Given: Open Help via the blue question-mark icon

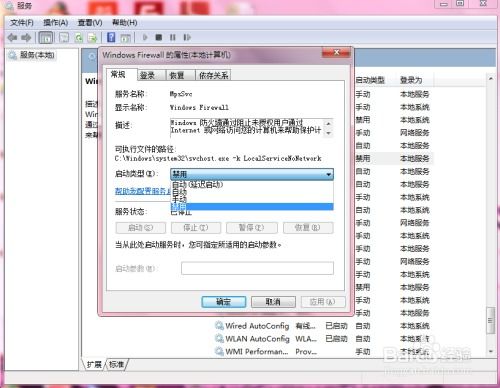Looking at the screenshot, I should tap(111, 37).
